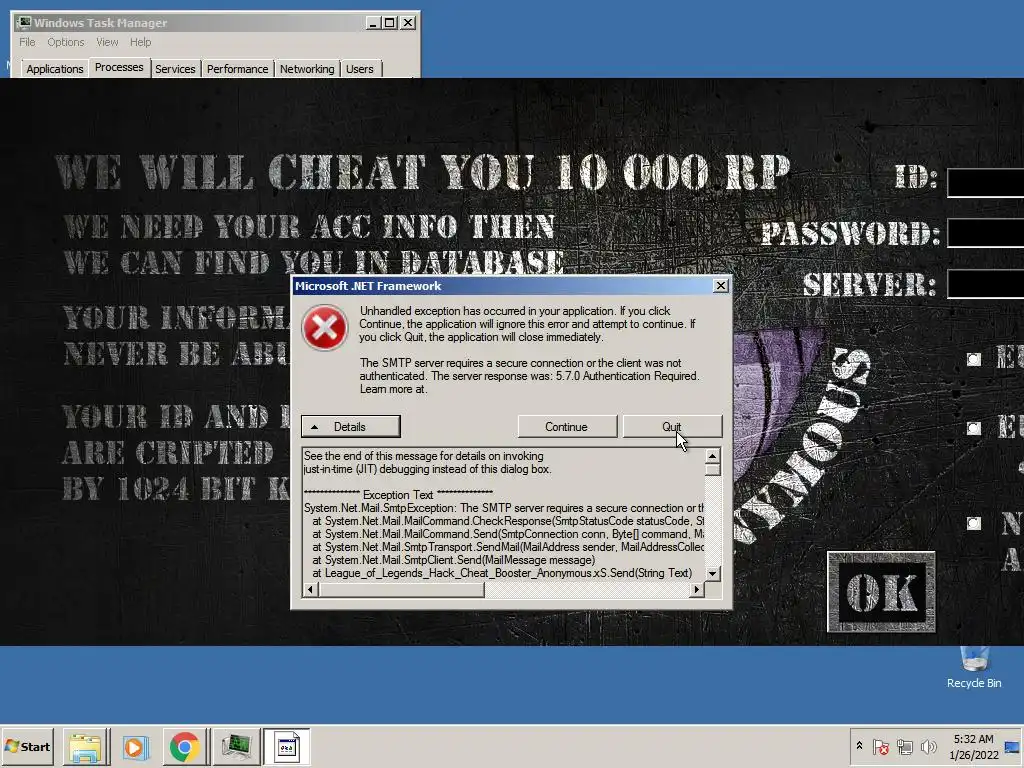
Task: Click horizontal scroll right arrow in details
Action: (697, 590)
